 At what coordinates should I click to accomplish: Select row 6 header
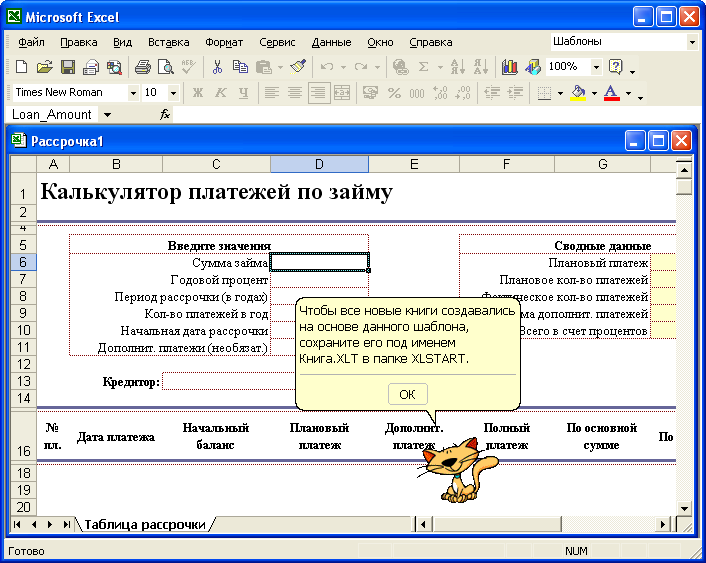(23, 262)
